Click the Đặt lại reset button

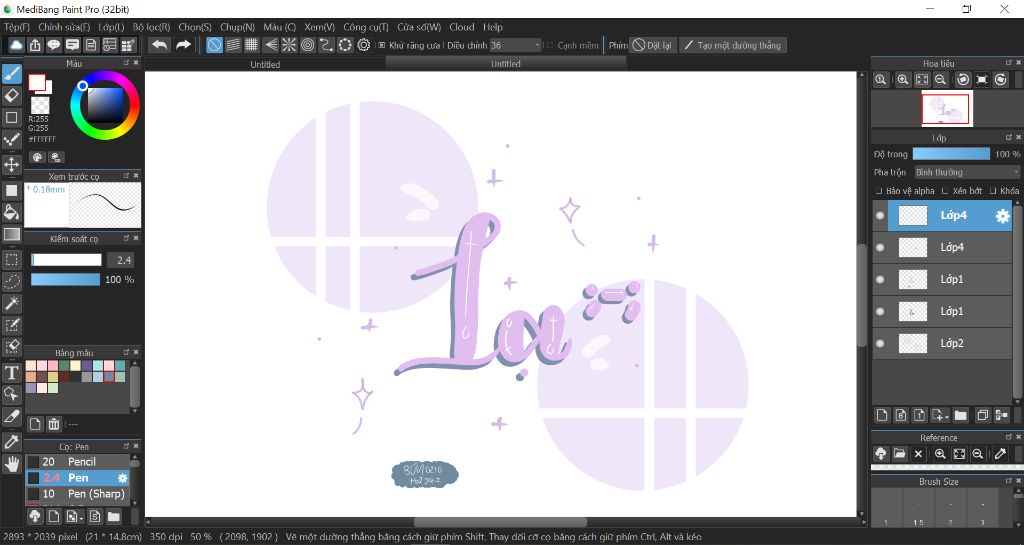click(652, 45)
